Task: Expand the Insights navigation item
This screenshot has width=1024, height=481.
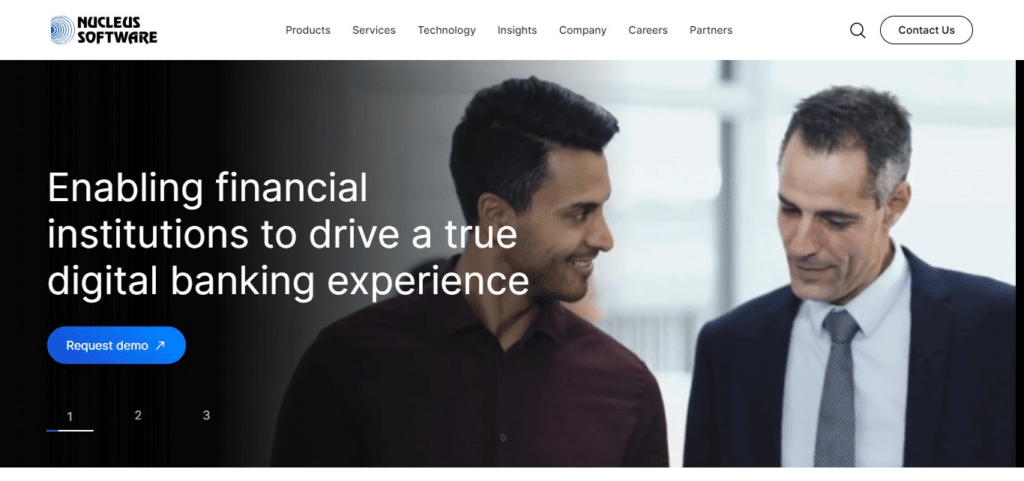Action: point(517,30)
